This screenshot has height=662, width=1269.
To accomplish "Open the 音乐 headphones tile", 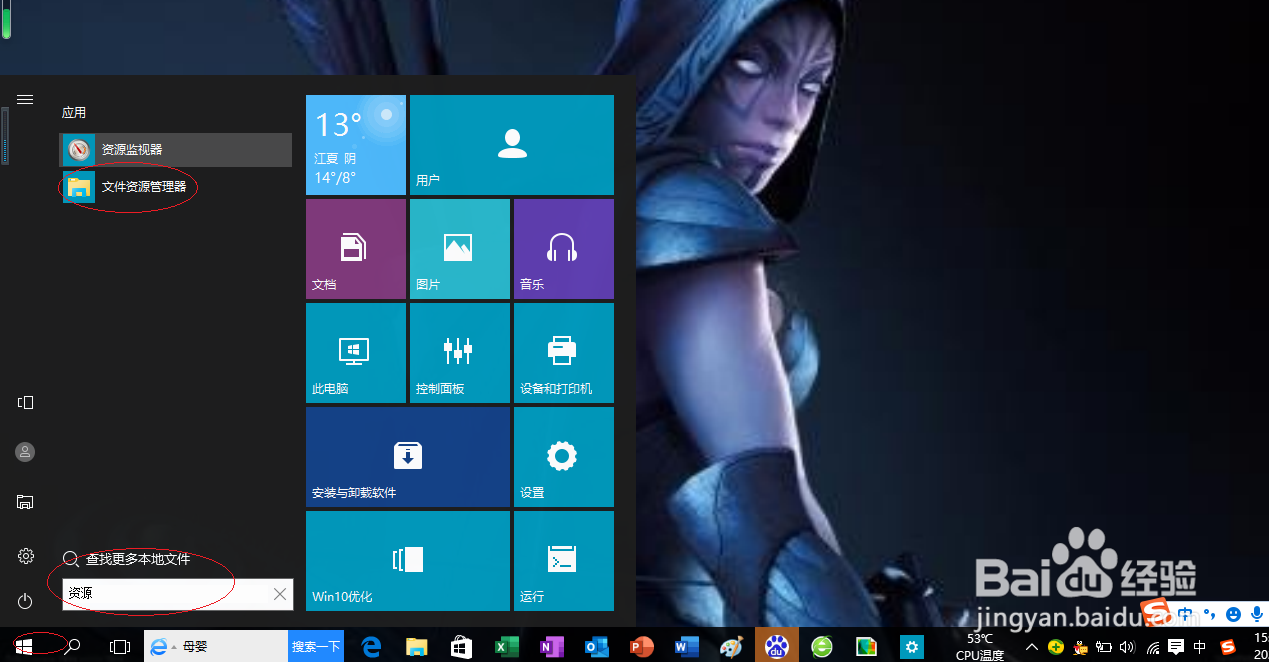I will point(564,249).
